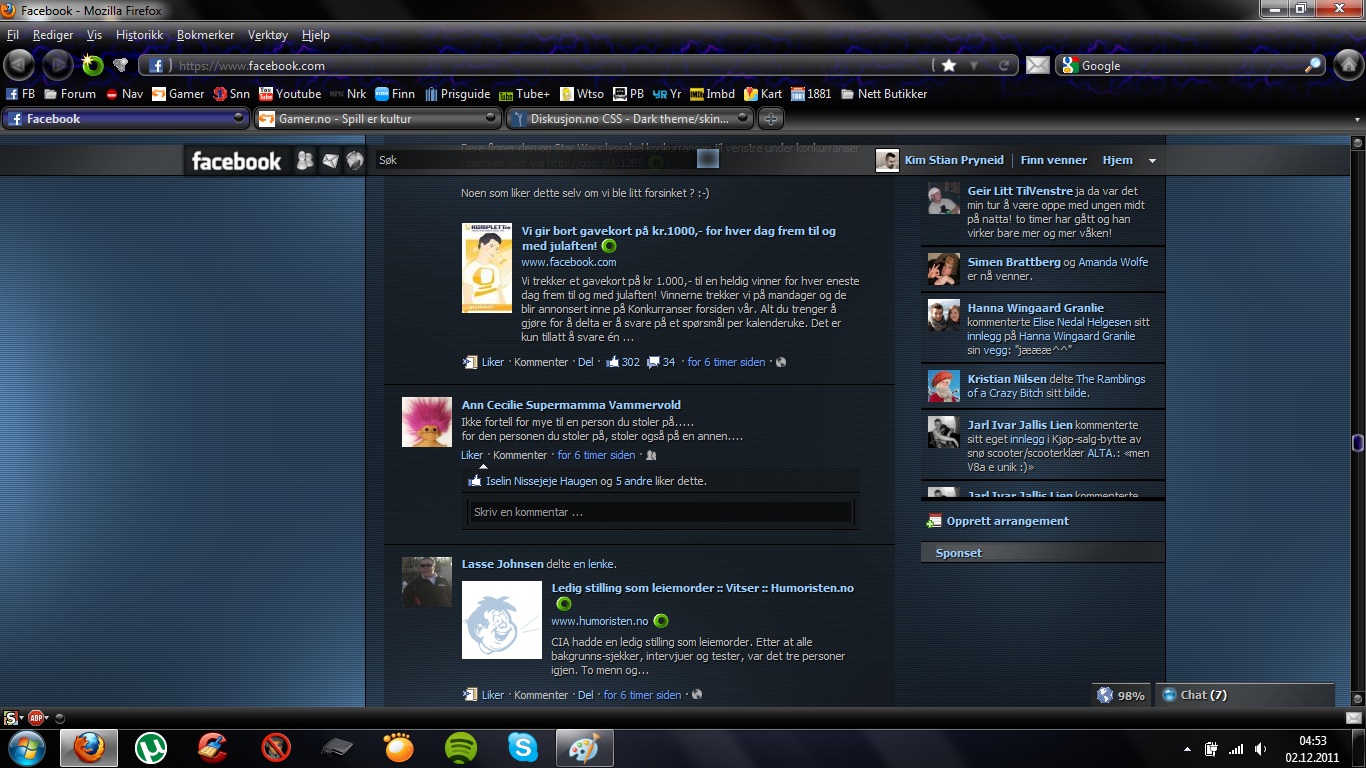This screenshot has width=1366, height=768.
Task: Click the globe icon showing 98%
Action: pyautogui.click(x=1105, y=695)
